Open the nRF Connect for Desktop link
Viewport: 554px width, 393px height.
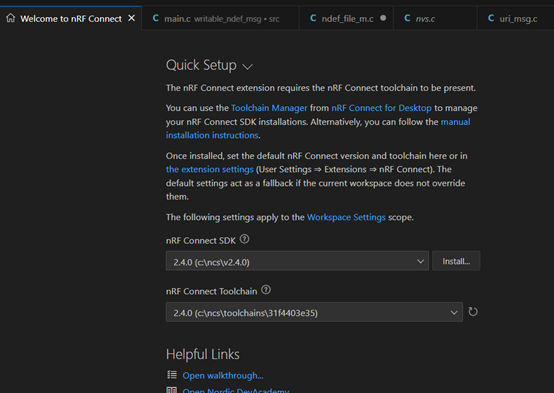[381, 108]
